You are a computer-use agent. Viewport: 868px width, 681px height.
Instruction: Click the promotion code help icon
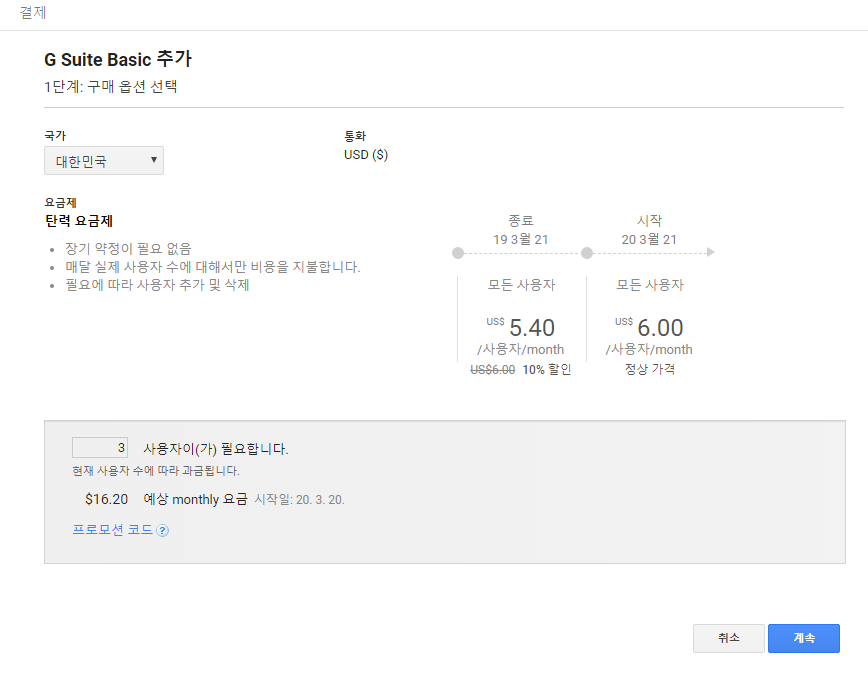tap(162, 530)
